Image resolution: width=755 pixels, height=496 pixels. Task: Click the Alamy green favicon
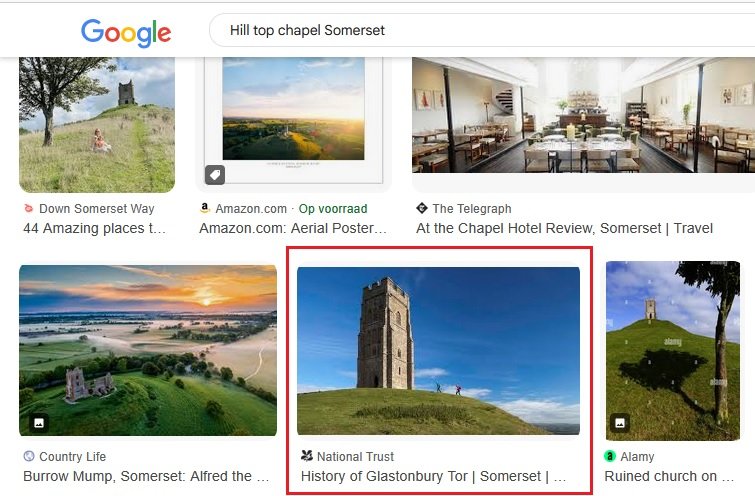[610, 456]
